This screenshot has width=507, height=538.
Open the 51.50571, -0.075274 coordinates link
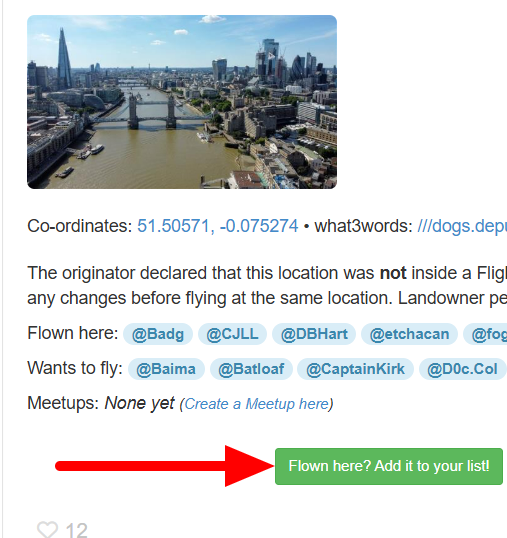click(218, 226)
